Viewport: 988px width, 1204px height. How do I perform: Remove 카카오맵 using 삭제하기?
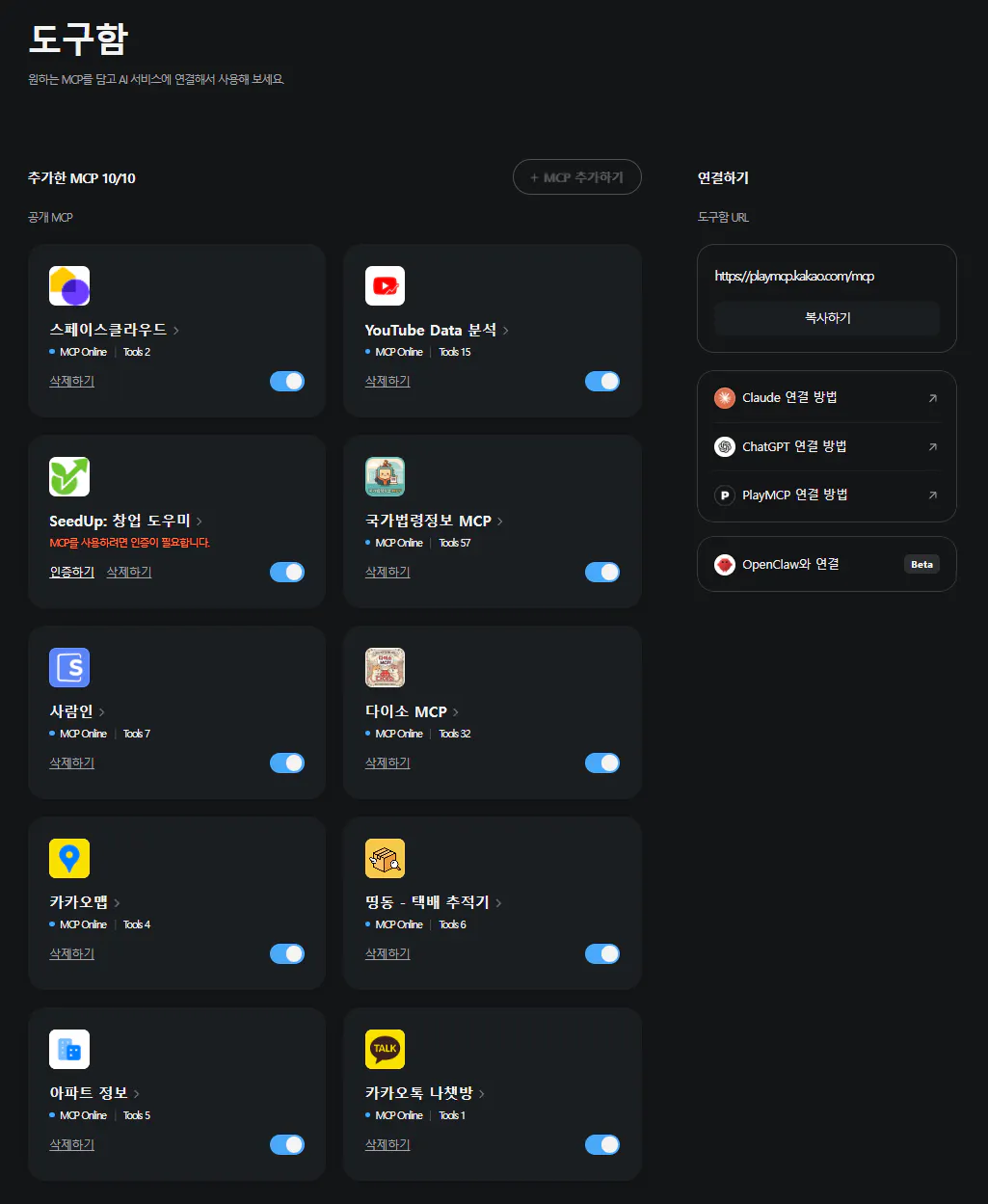click(x=72, y=954)
